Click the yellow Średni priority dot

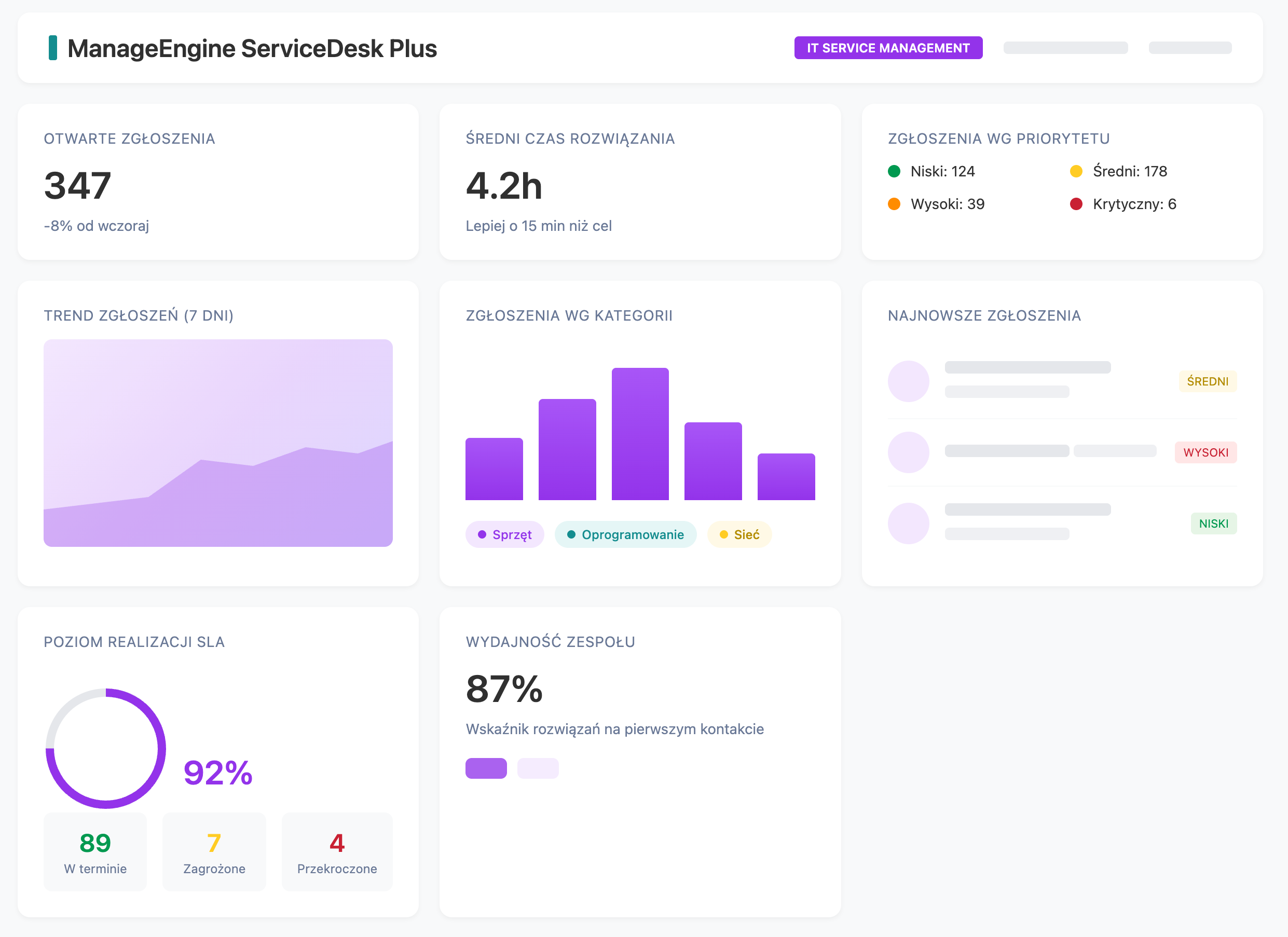click(x=1076, y=171)
